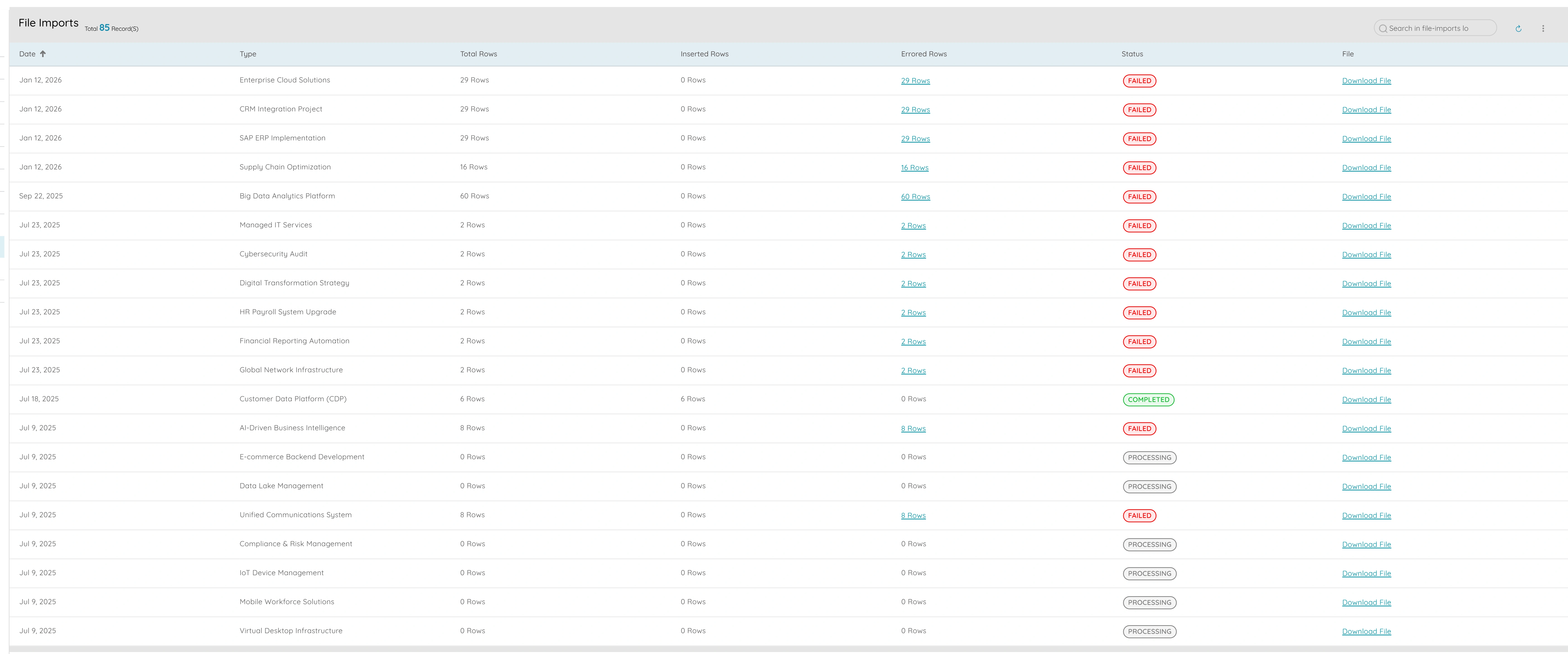Viewport: 1568px width, 654px height.
Task: Open the three-dot options menu
Action: click(1543, 28)
